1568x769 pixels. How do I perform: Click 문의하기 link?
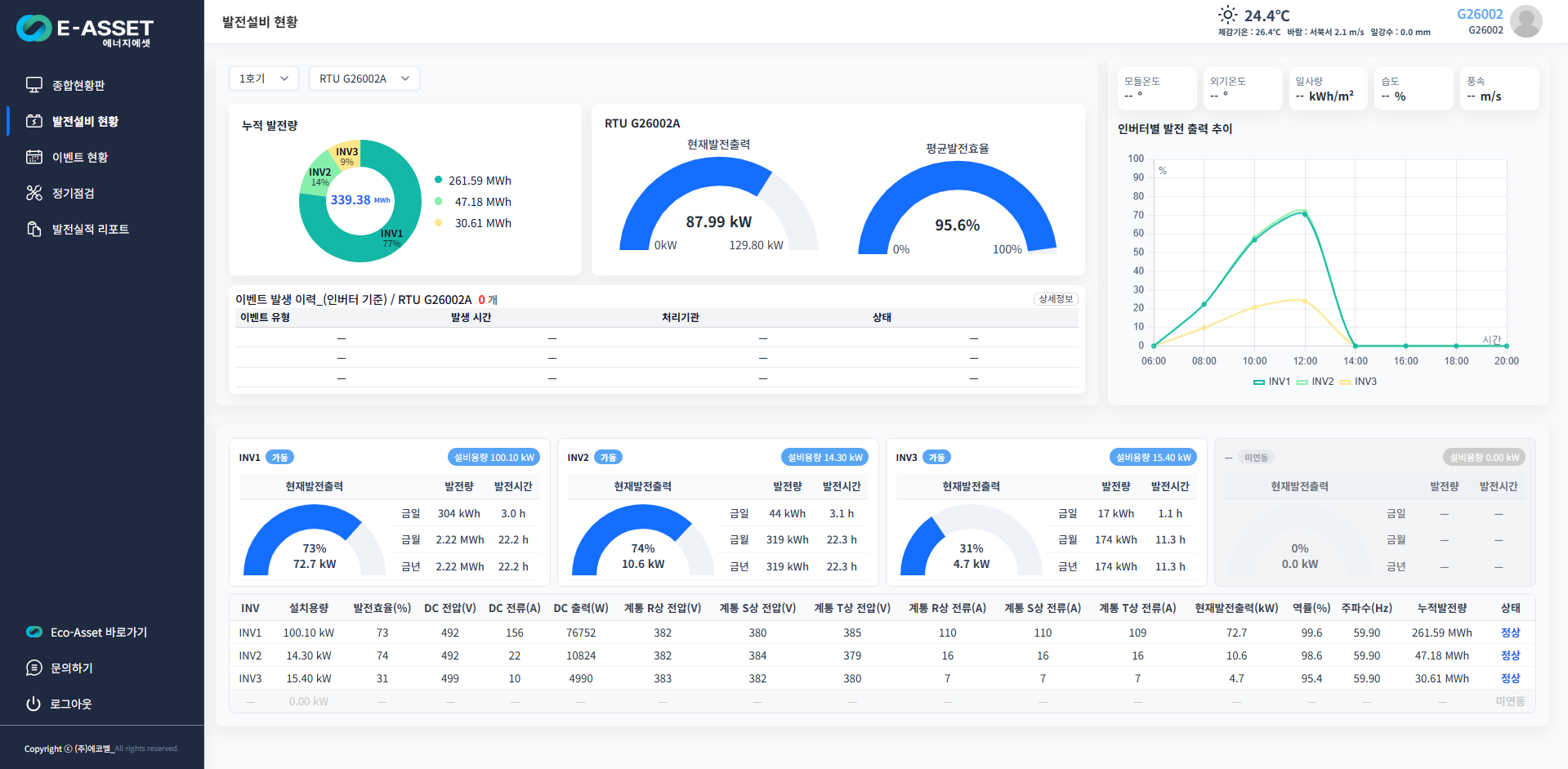(72, 668)
